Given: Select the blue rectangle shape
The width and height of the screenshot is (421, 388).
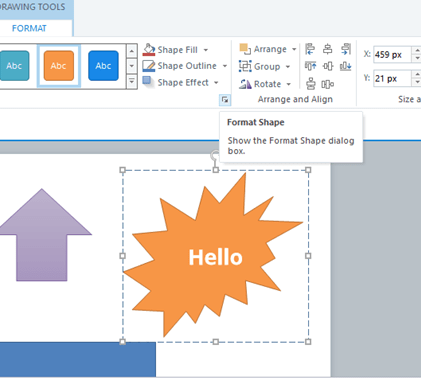Looking at the screenshot, I should coord(77,359).
